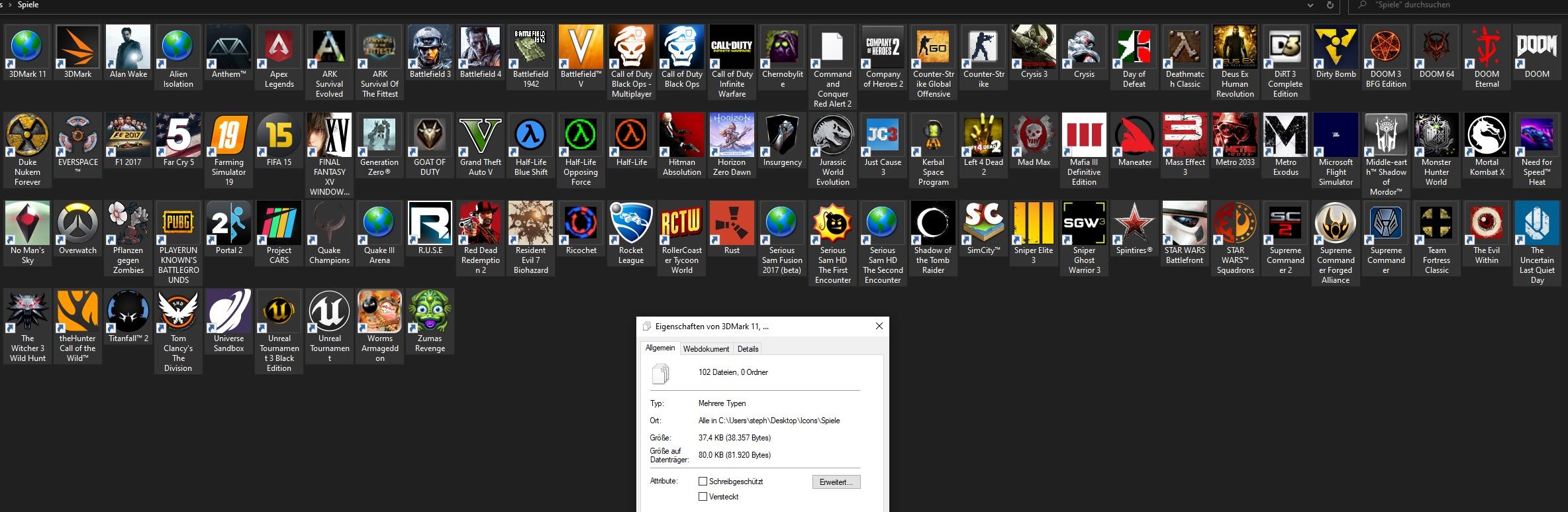Select the Shadow of the Tomb Raider icon
1568x512 pixels.
tap(933, 238)
